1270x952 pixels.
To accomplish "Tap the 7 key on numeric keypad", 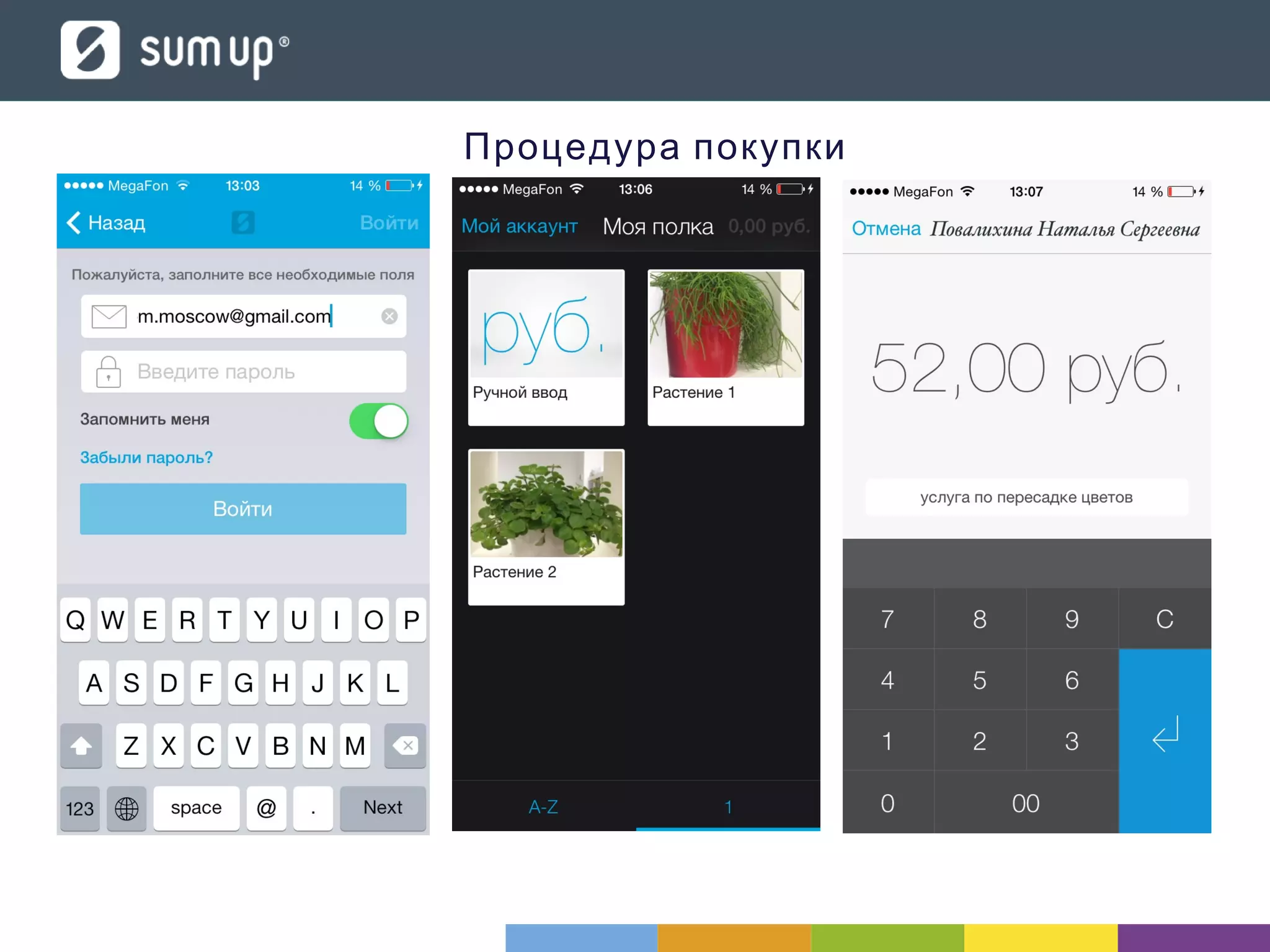I will (887, 619).
